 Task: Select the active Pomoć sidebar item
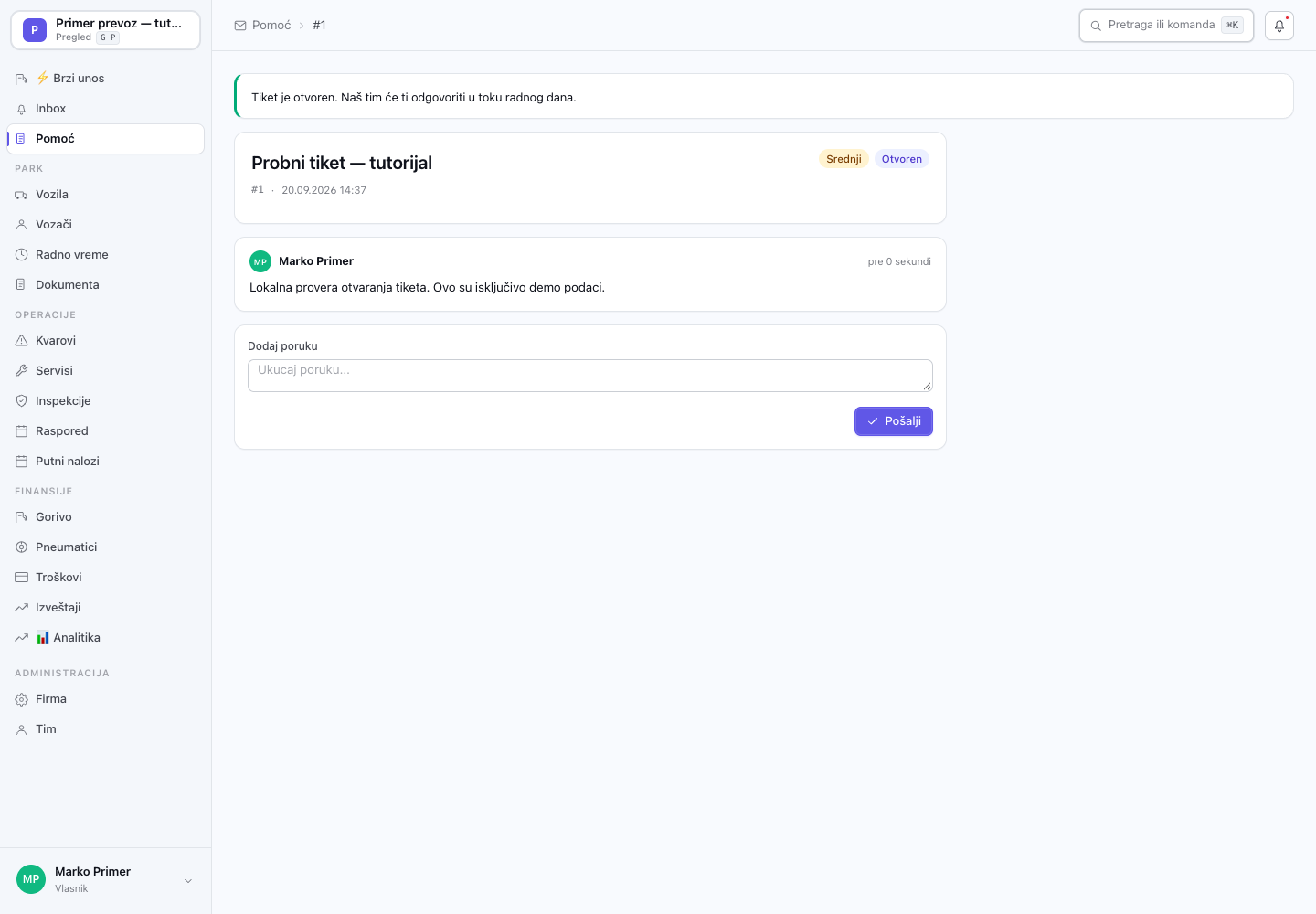105,139
